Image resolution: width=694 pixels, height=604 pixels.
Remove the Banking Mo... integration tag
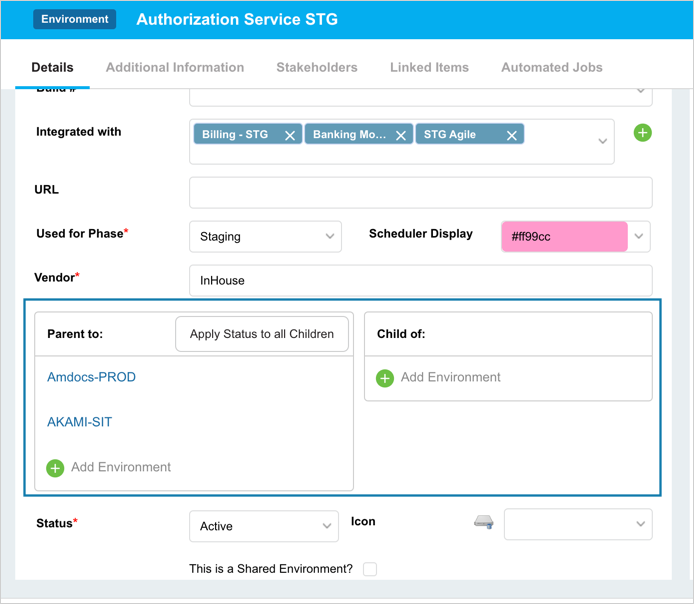401,135
